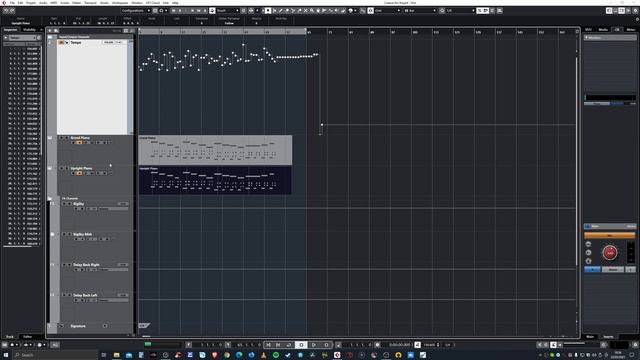Switch to the Meter tab in right zone

pyautogui.click(x=631, y=30)
